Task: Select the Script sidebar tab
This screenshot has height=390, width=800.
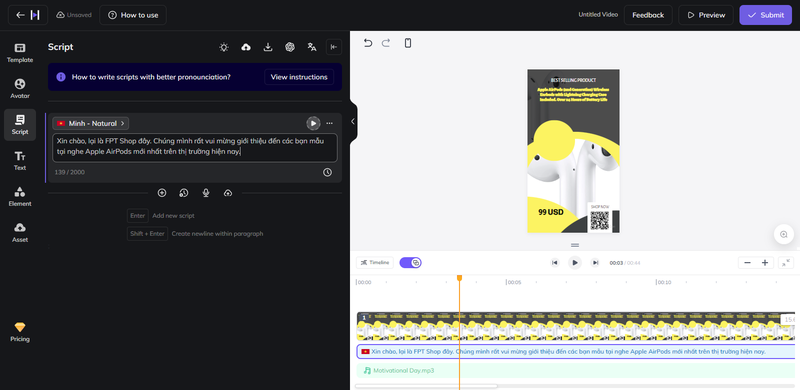Action: [x=20, y=125]
